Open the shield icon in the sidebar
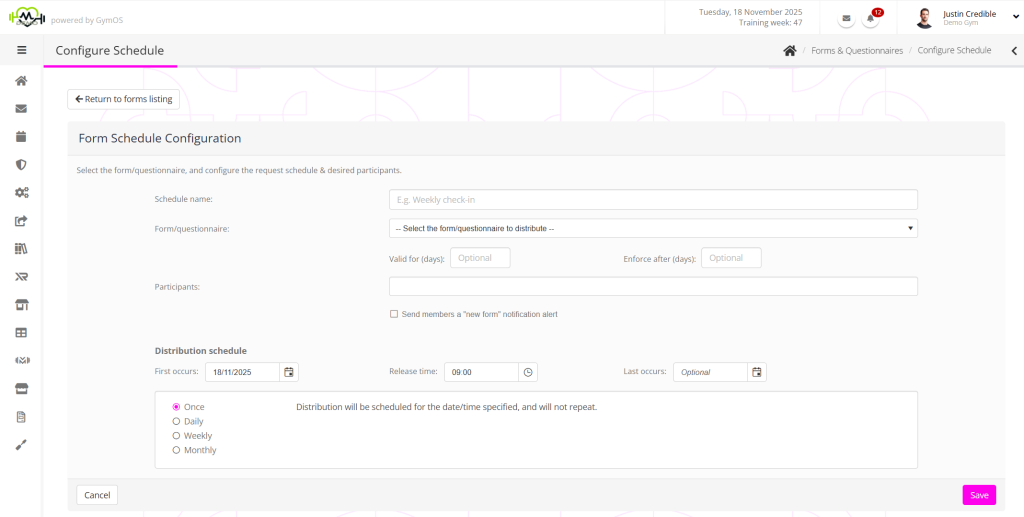The width and height of the screenshot is (1024, 517). click(21, 164)
